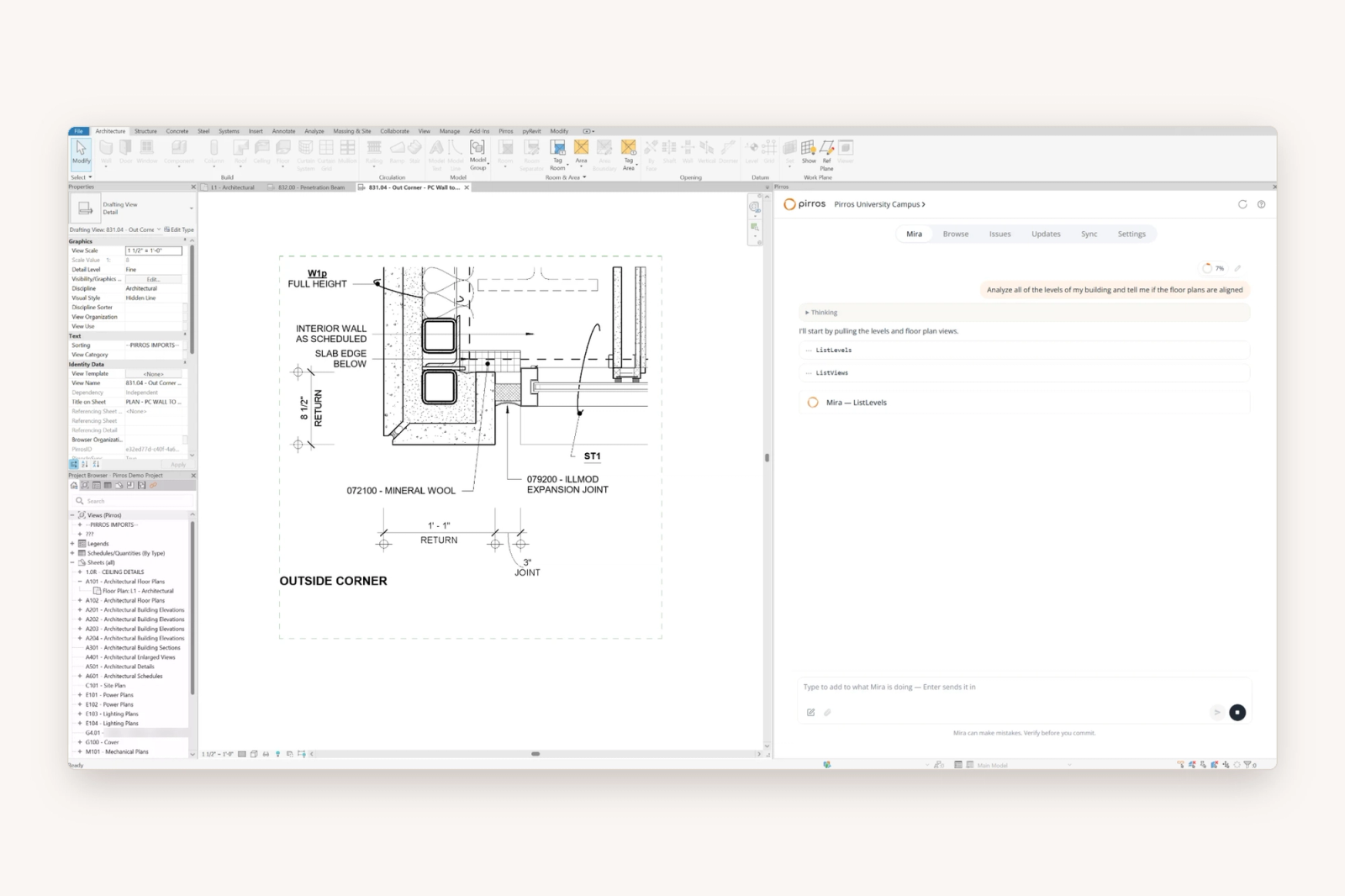Open Pirros University Campus project link

(879, 204)
